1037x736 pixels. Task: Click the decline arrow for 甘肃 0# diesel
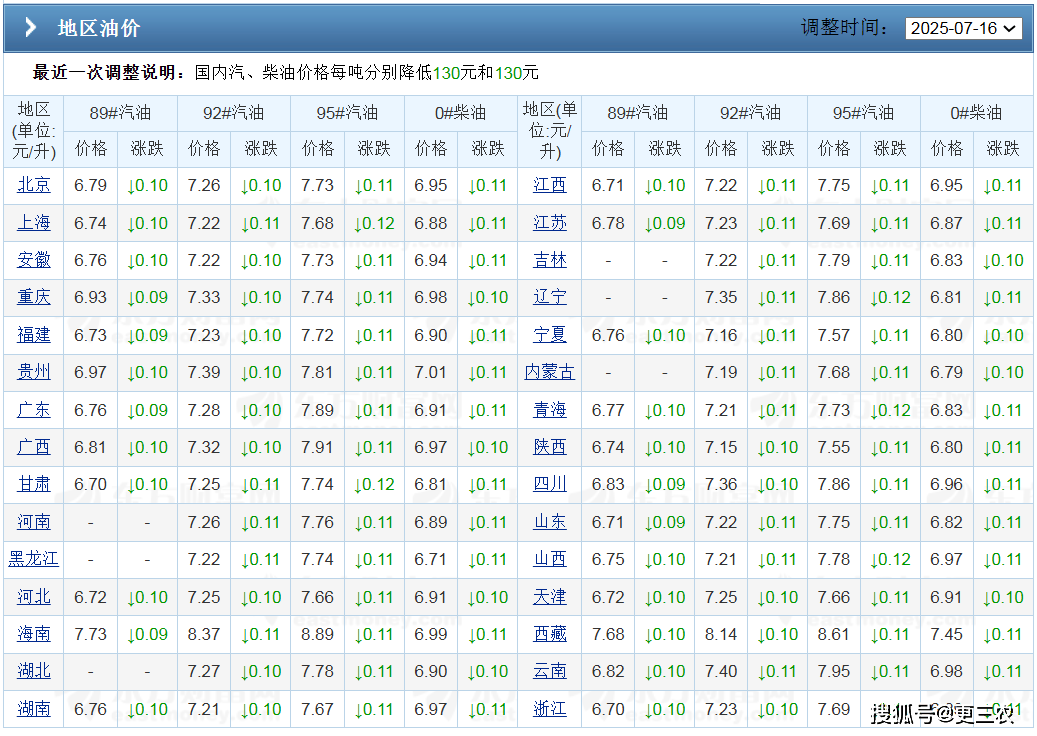[x=487, y=484]
